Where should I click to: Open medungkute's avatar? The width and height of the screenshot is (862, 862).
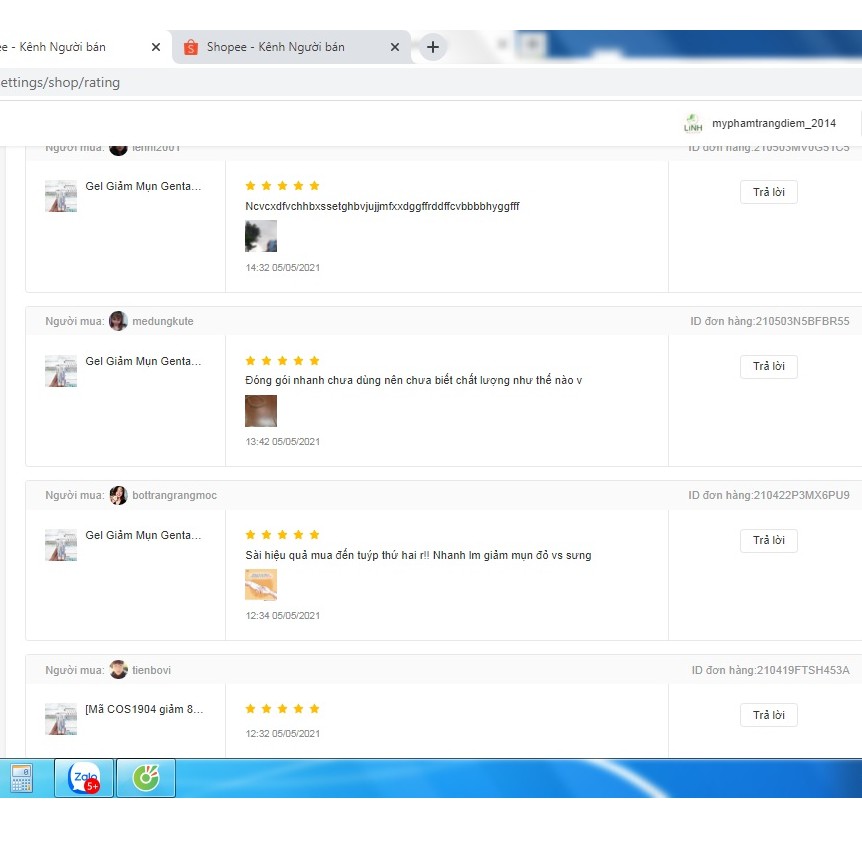pos(118,321)
